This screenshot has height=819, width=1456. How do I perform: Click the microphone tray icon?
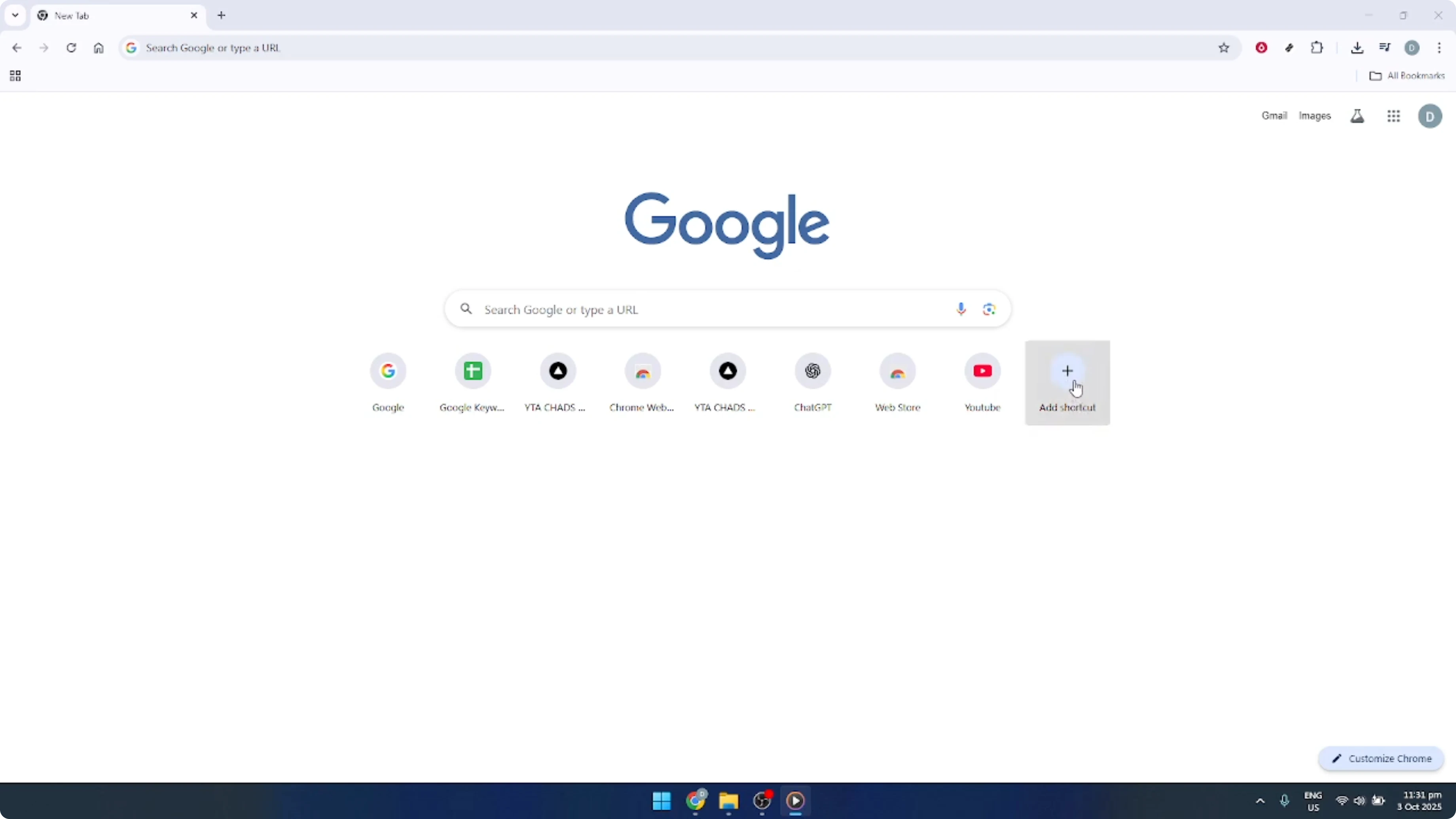pos(1284,801)
